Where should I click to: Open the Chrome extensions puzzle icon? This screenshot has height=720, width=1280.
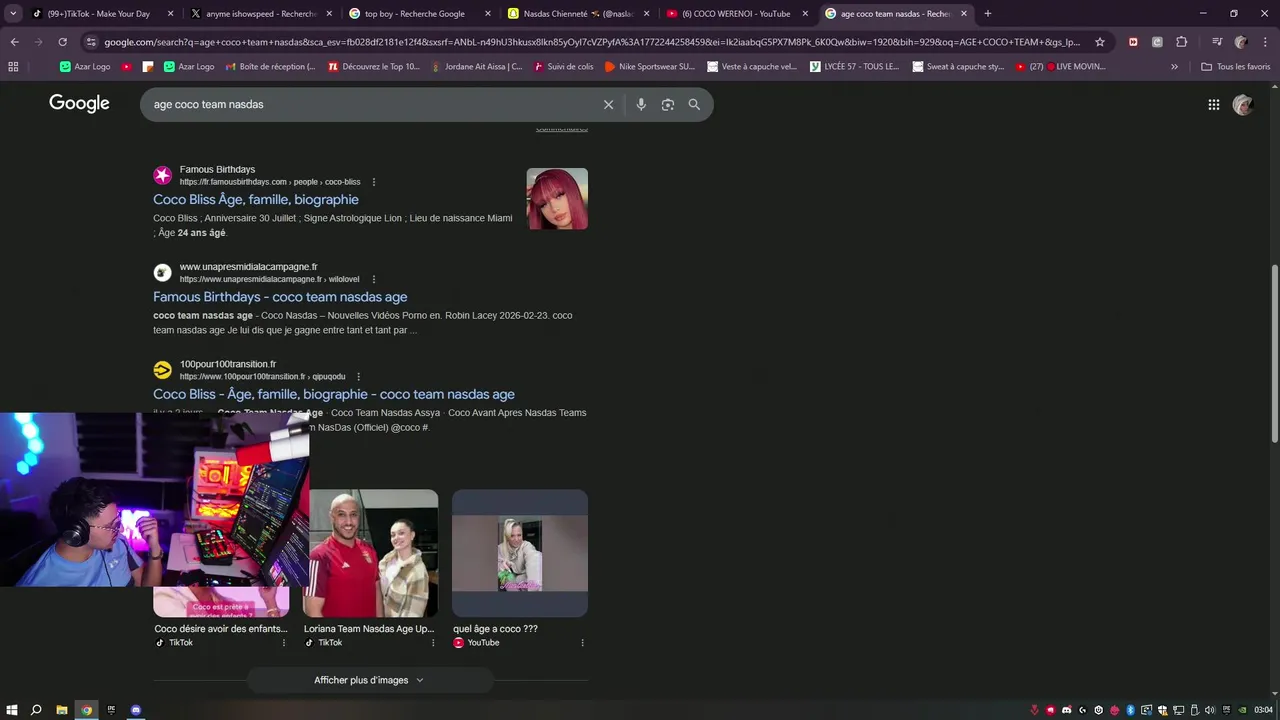tap(1181, 42)
